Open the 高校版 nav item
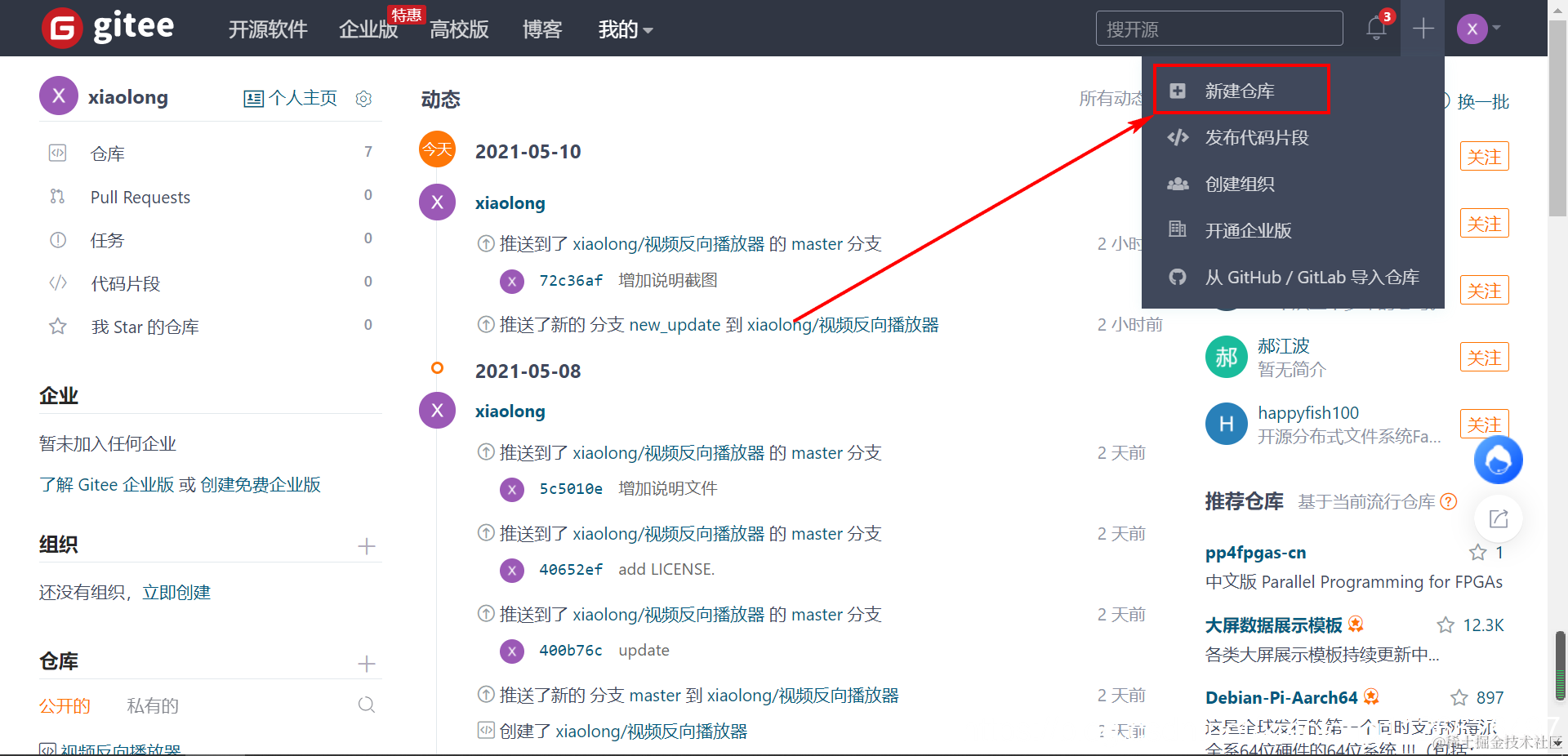This screenshot has width=1568, height=756. click(459, 30)
